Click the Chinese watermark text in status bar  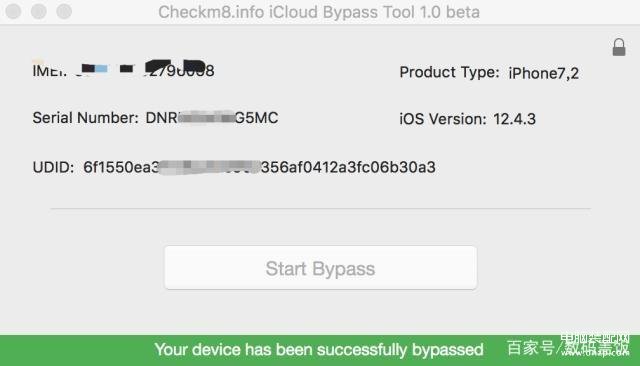(x=567, y=348)
